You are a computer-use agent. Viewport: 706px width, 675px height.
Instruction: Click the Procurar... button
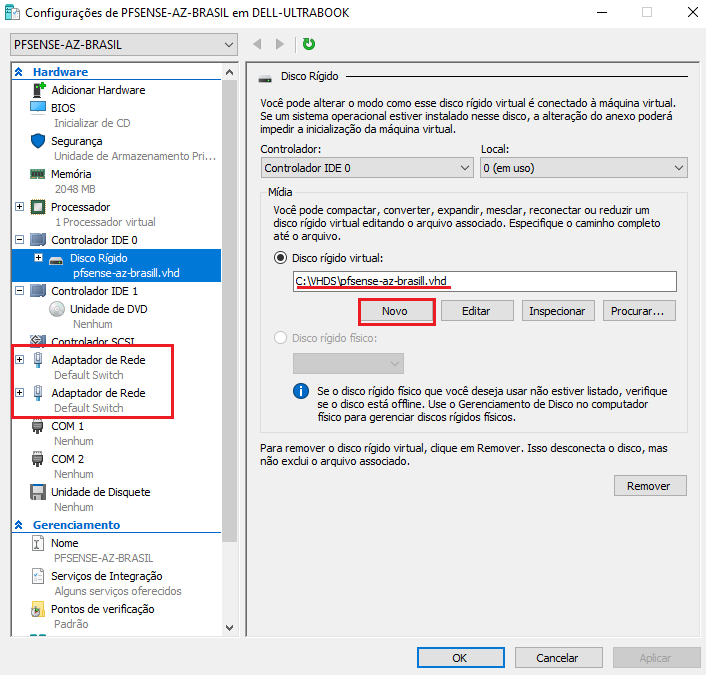click(638, 311)
